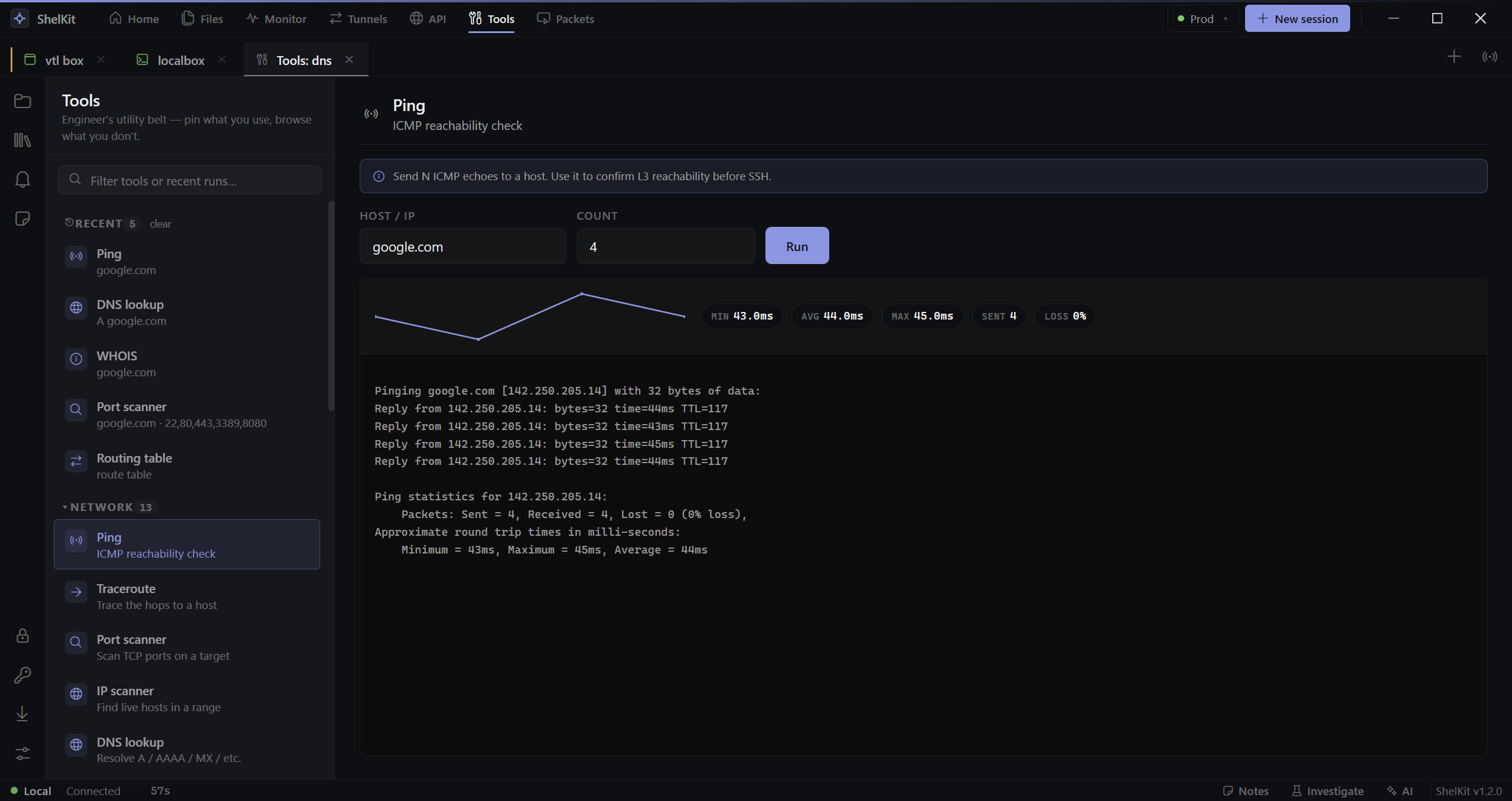Open the sticky note icon in sidebar

22,219
